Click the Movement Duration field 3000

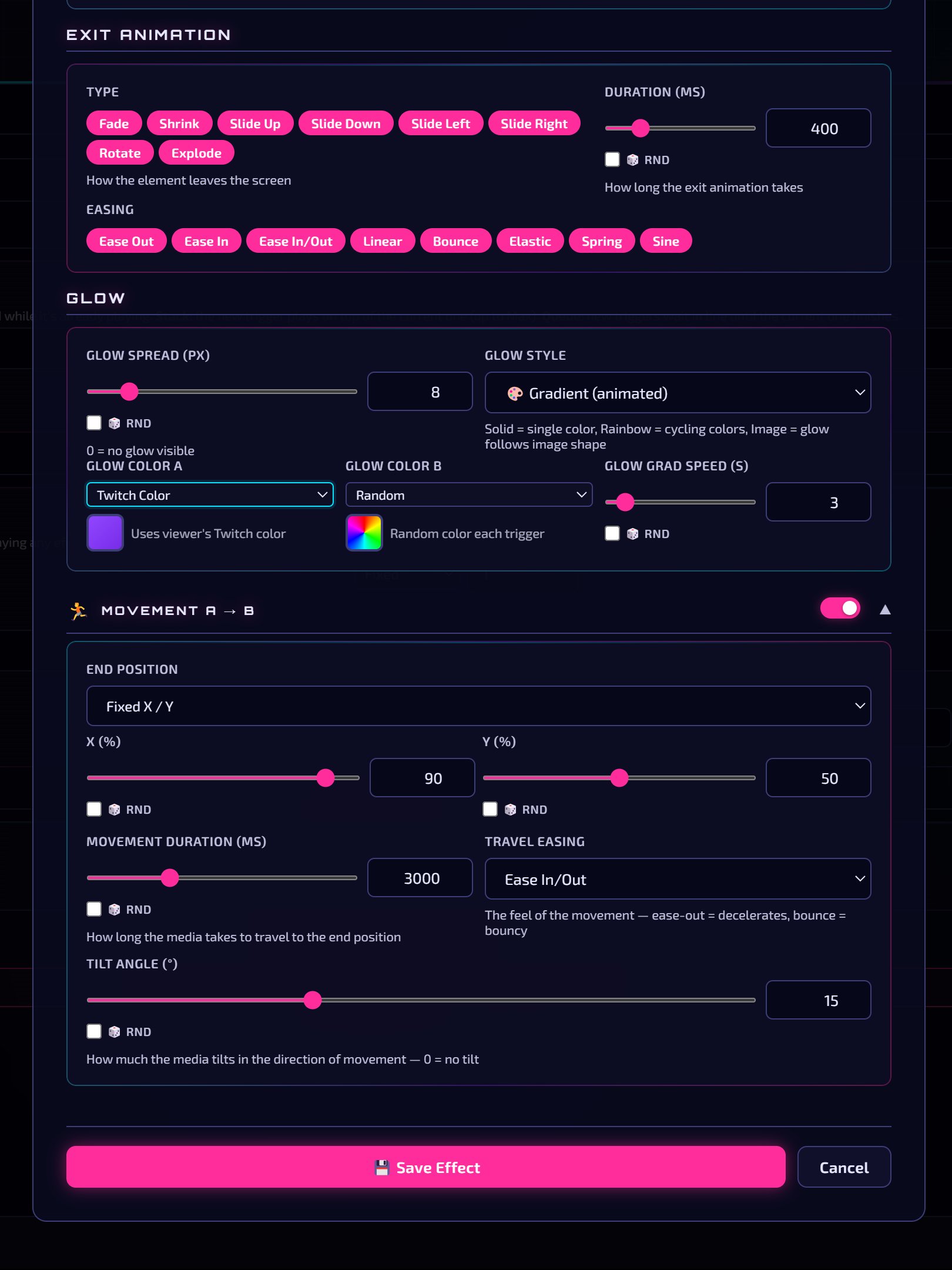click(420, 878)
